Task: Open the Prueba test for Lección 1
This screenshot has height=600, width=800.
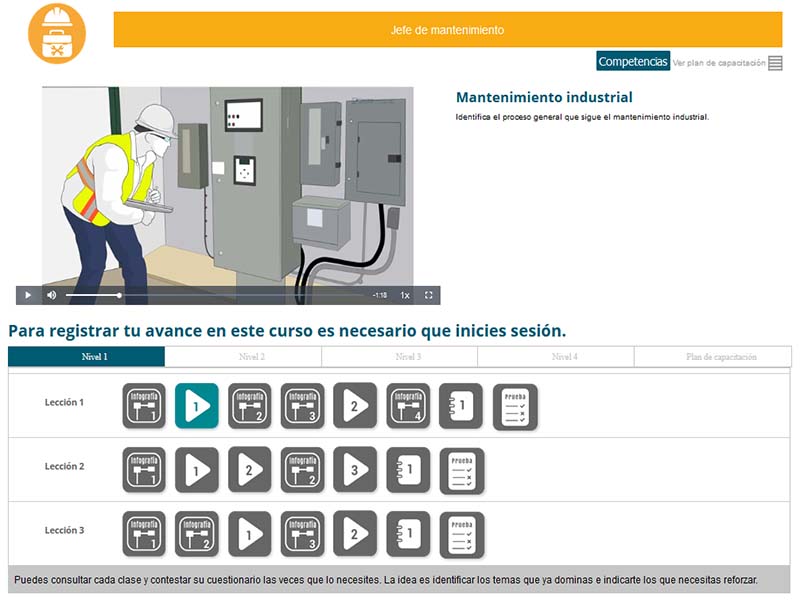Action: (515, 406)
